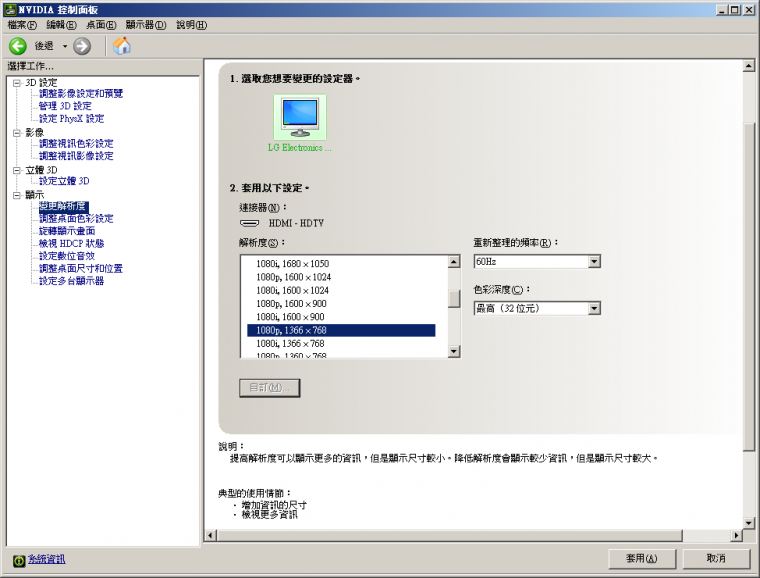Click main panel vertical scroll up arrow

coord(748,66)
